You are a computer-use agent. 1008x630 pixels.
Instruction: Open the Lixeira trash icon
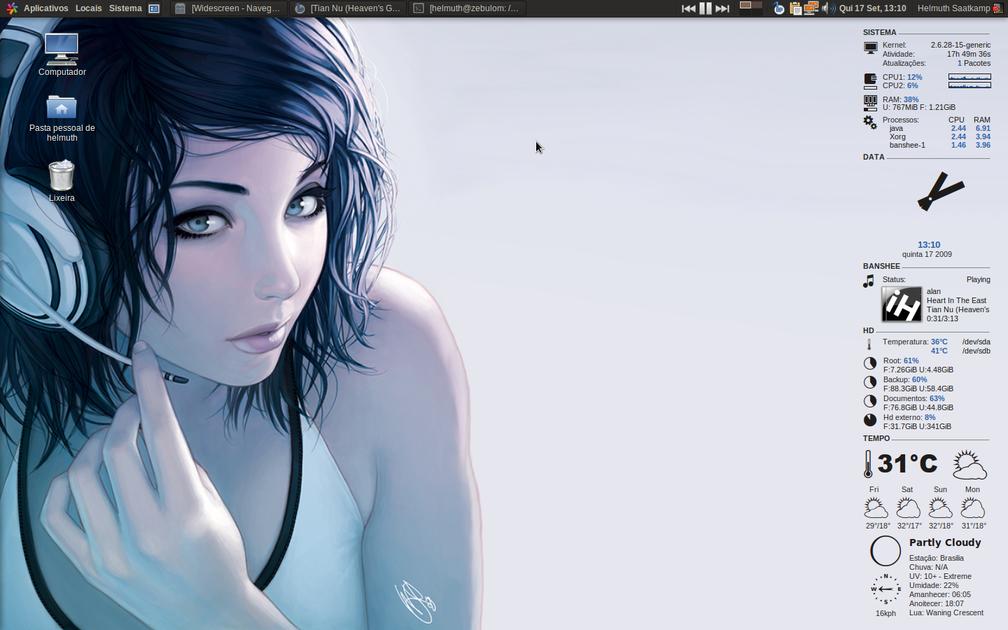(x=62, y=181)
